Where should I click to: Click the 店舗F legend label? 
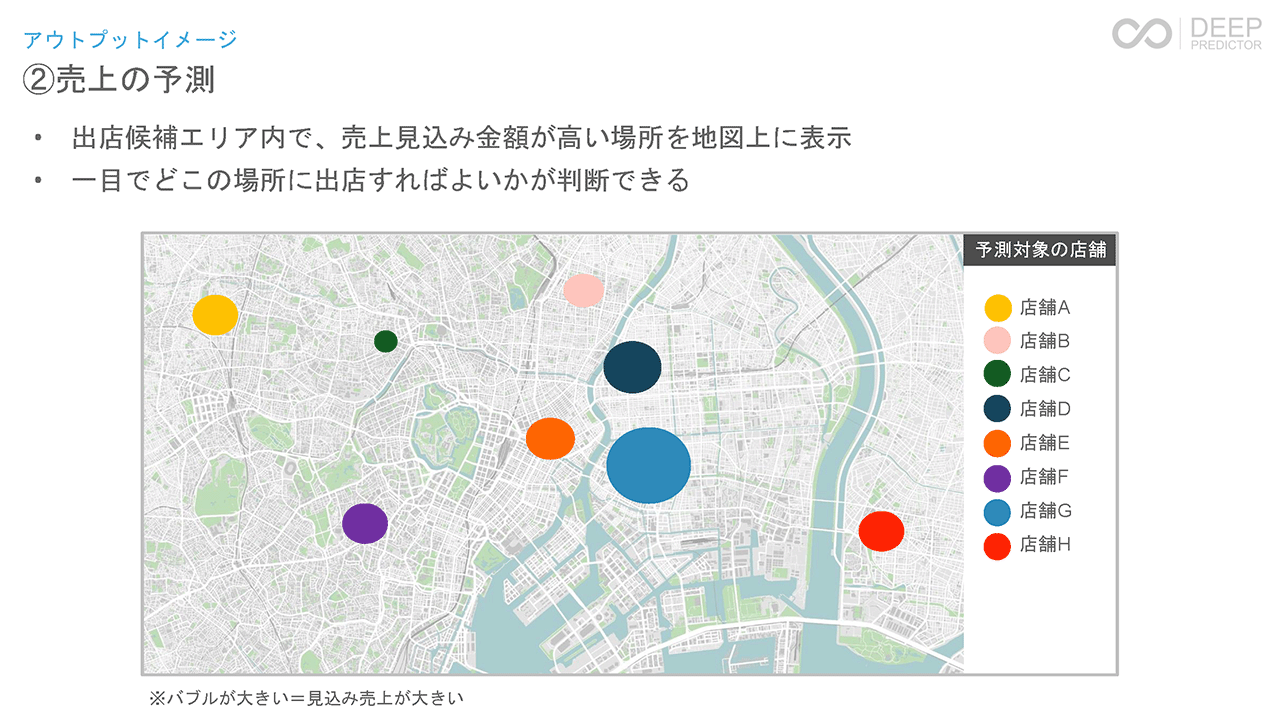pyautogui.click(x=1045, y=478)
